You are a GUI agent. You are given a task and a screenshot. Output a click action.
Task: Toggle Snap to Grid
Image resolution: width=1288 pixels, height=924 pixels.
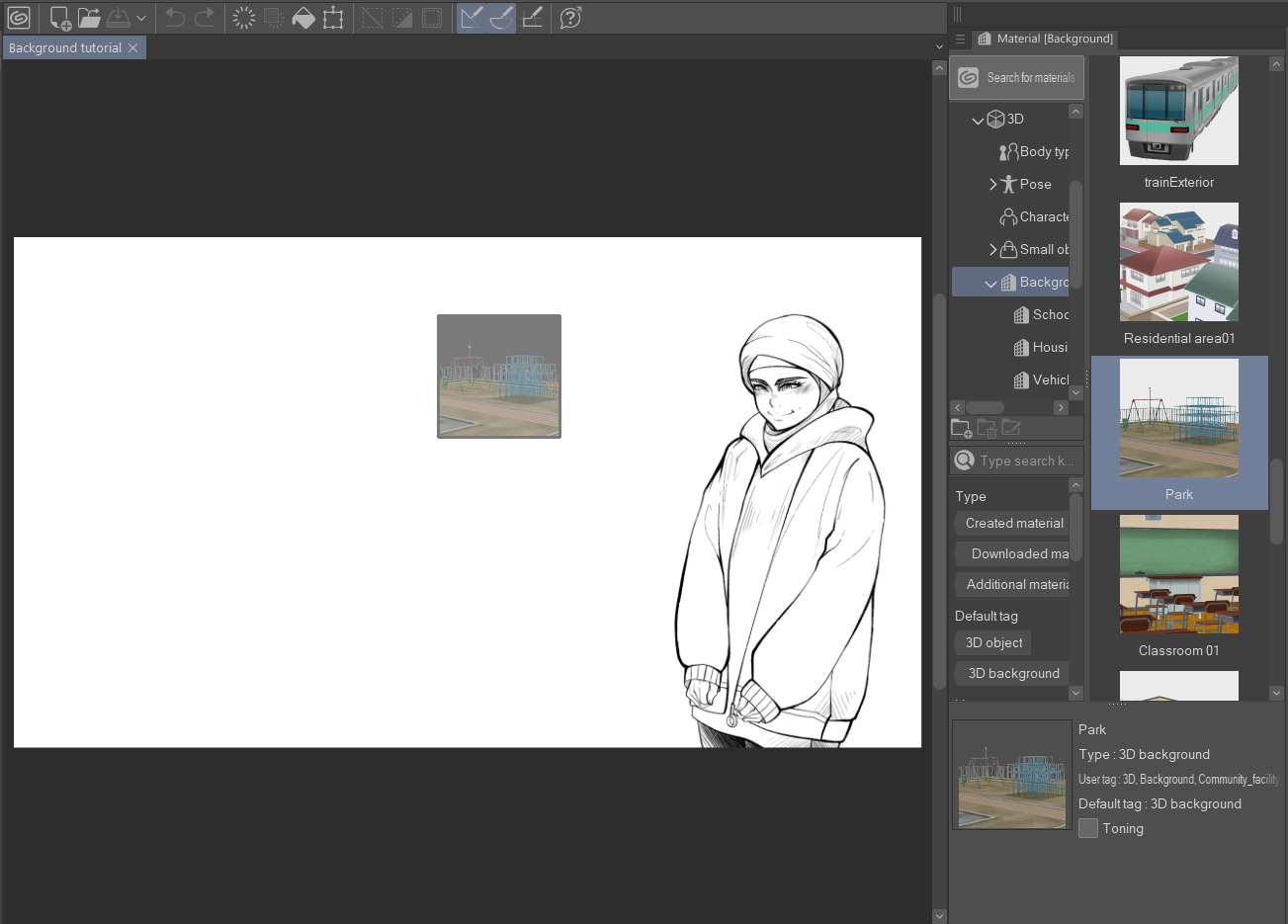click(532, 18)
